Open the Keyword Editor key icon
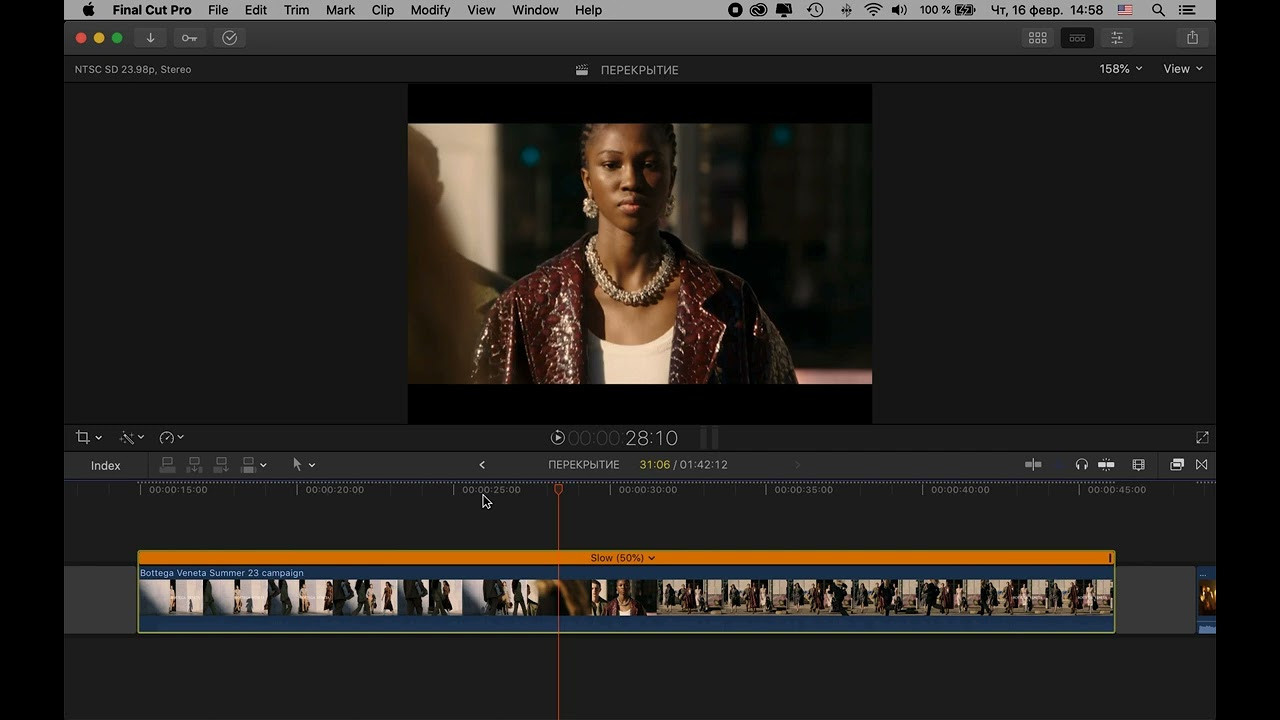The image size is (1280, 720). (189, 38)
